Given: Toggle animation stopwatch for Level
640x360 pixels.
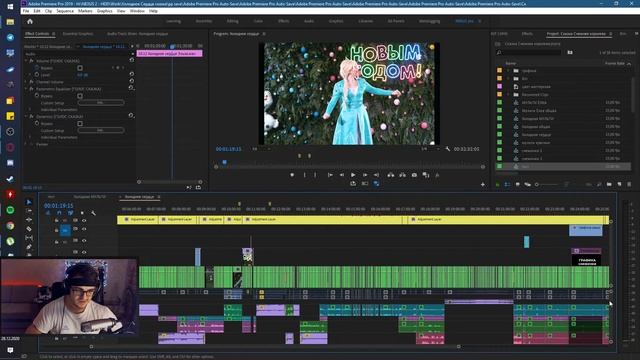Looking at the screenshot, I should tap(37, 75).
